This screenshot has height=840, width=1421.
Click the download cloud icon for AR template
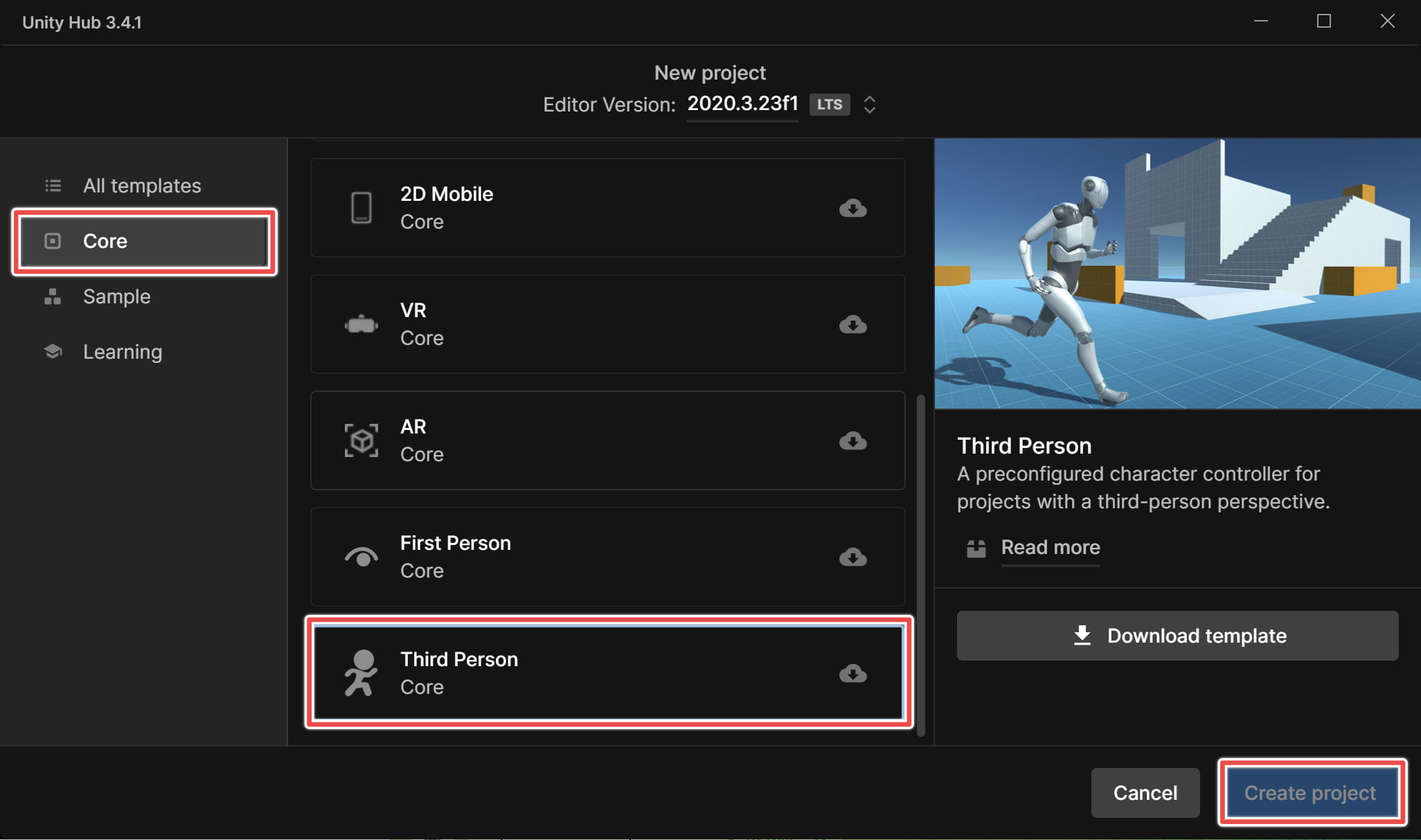852,440
